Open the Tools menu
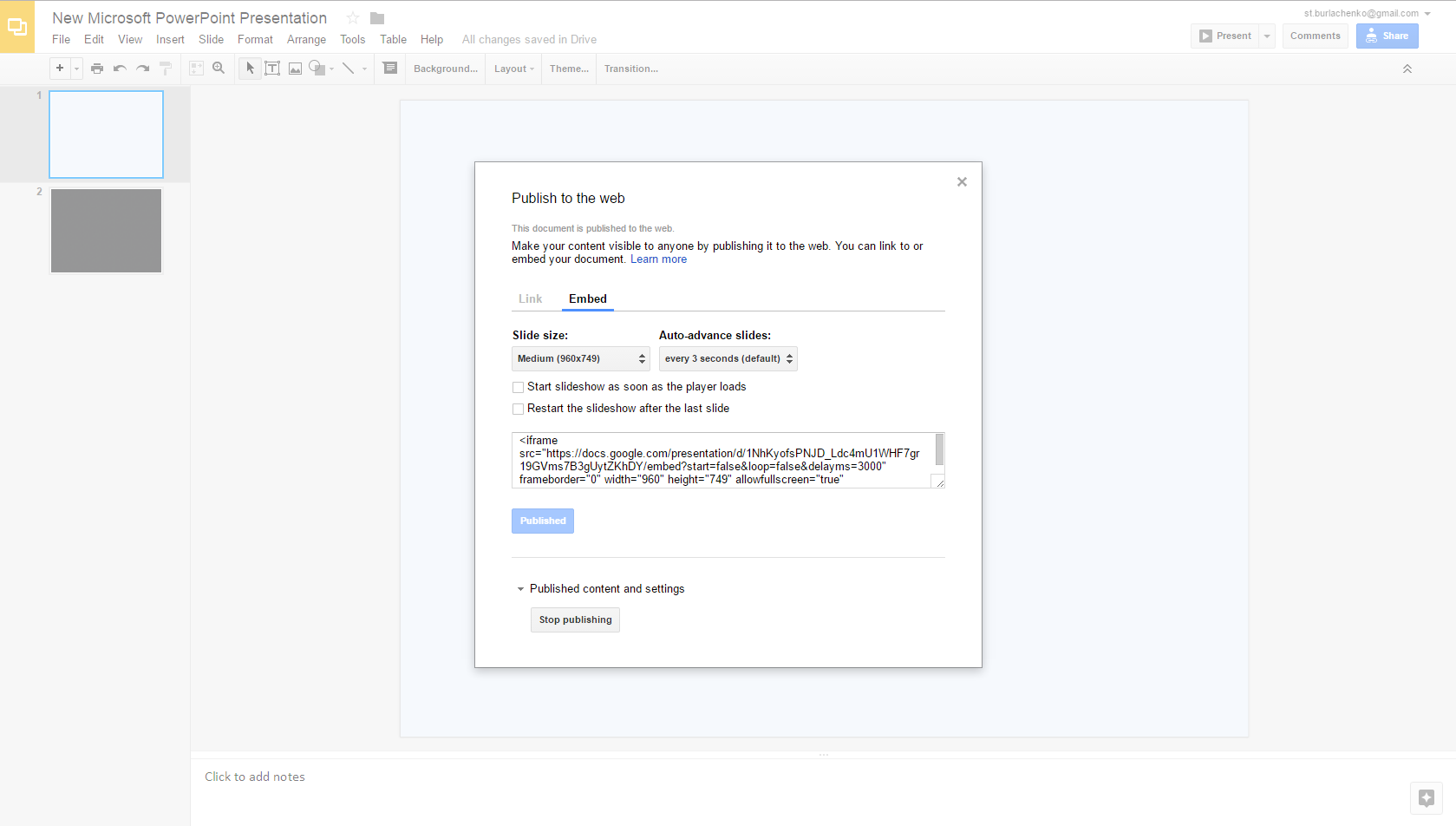The width and height of the screenshot is (1456, 826). tap(352, 39)
